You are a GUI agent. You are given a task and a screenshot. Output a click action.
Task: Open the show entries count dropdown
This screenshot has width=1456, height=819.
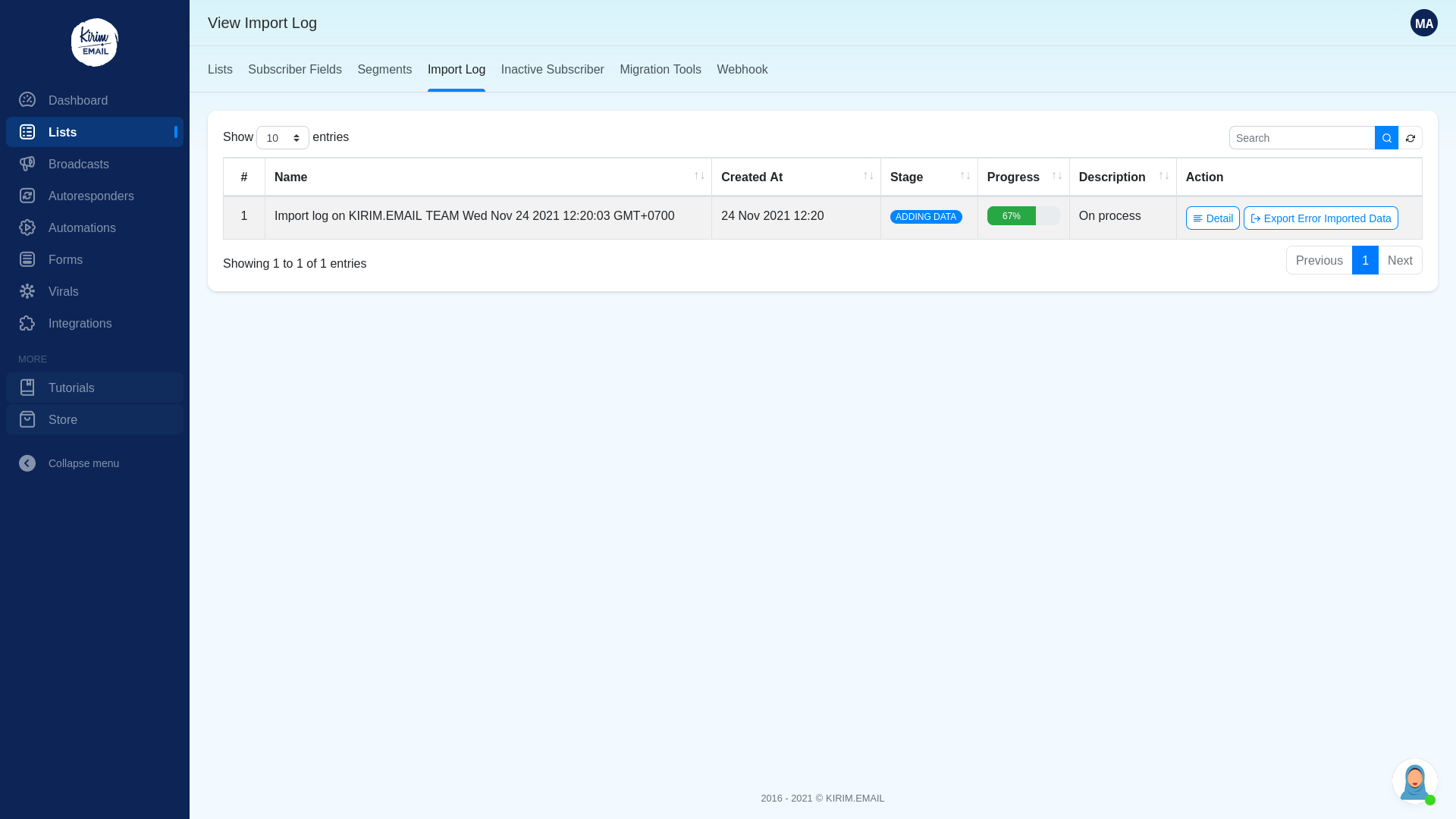click(282, 138)
